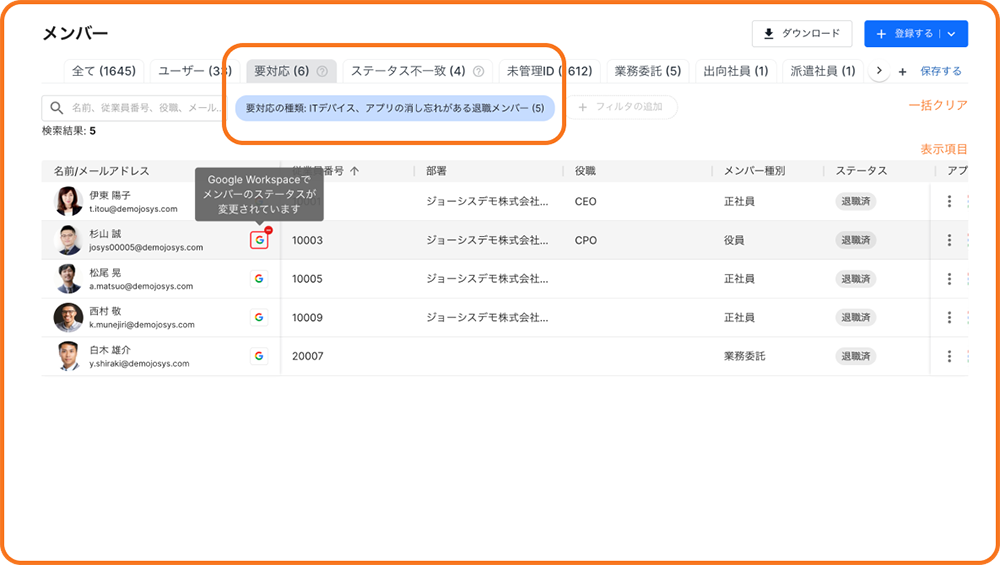The image size is (1000, 565).
Task: Click plus icon to add new tab
Action: pyautogui.click(x=902, y=71)
